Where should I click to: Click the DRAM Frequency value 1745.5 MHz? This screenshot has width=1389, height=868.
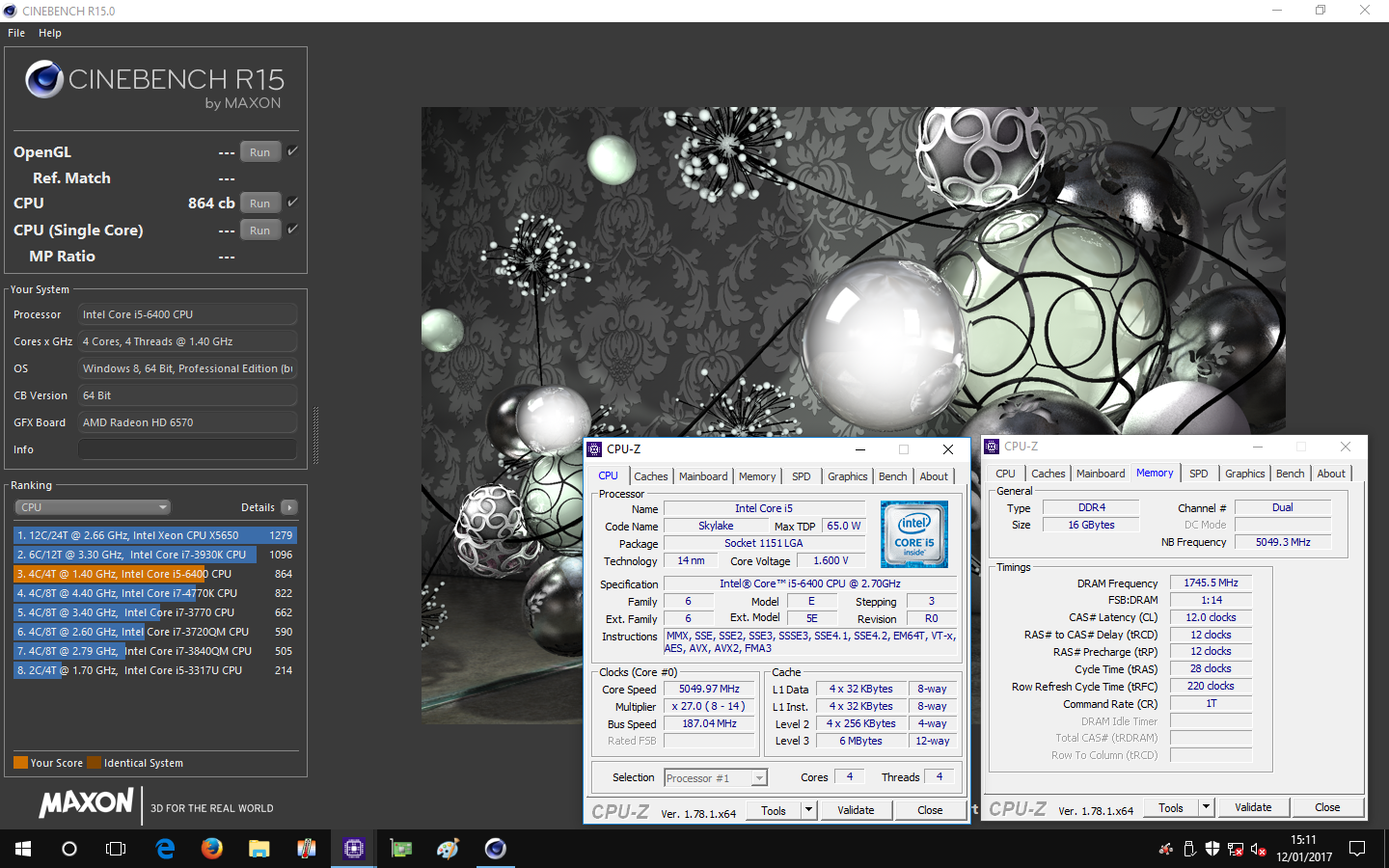pyautogui.click(x=1211, y=583)
